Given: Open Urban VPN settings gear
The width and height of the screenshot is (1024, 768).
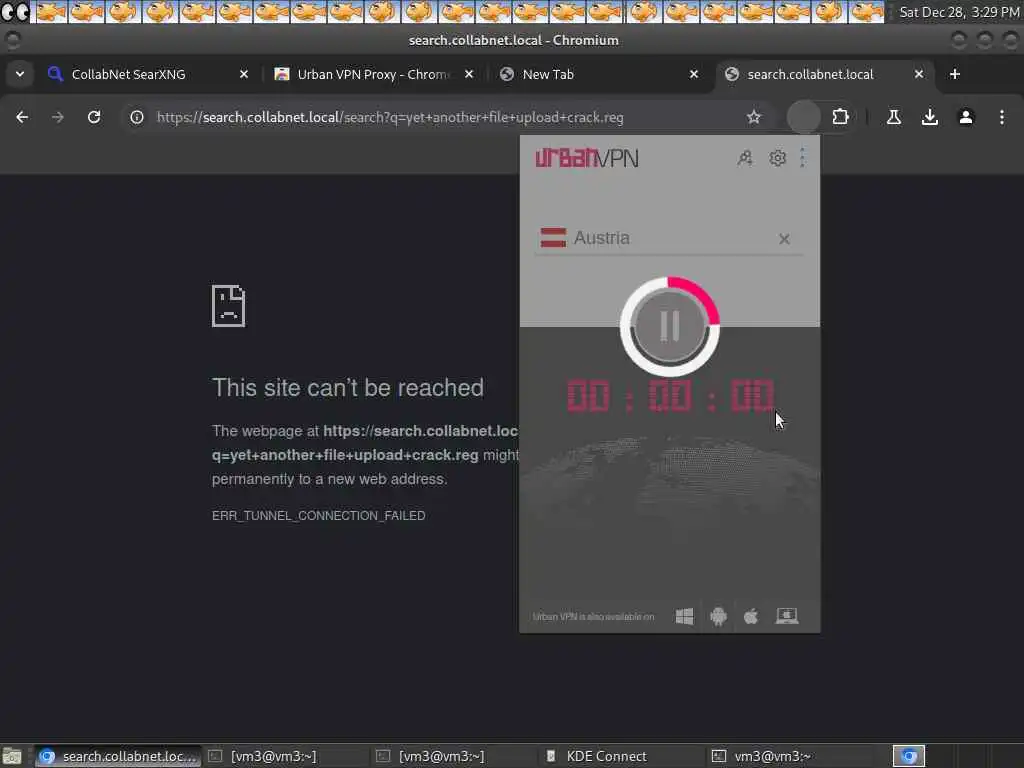Looking at the screenshot, I should [x=777, y=158].
